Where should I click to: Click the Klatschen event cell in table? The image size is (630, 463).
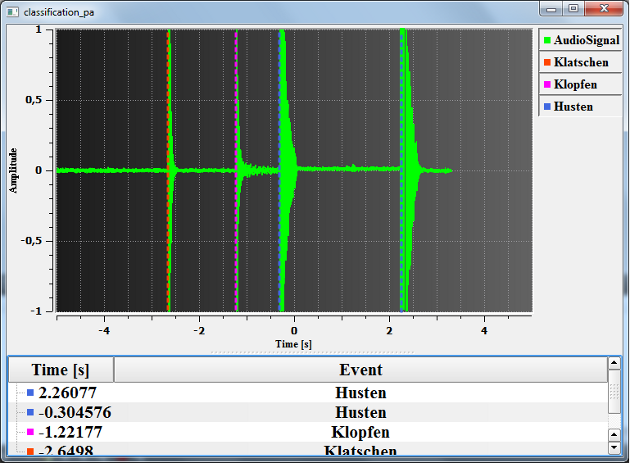(360, 450)
